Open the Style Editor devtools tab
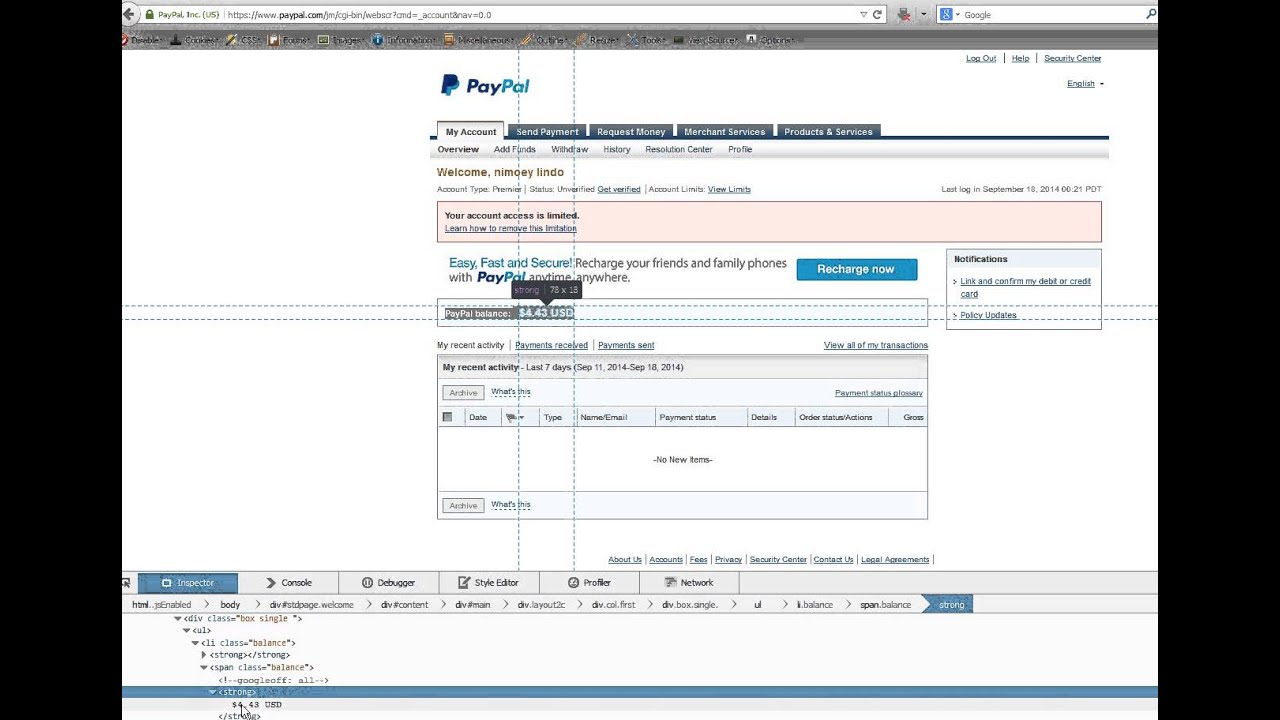Screen dimensions: 1280x720 pos(488,583)
